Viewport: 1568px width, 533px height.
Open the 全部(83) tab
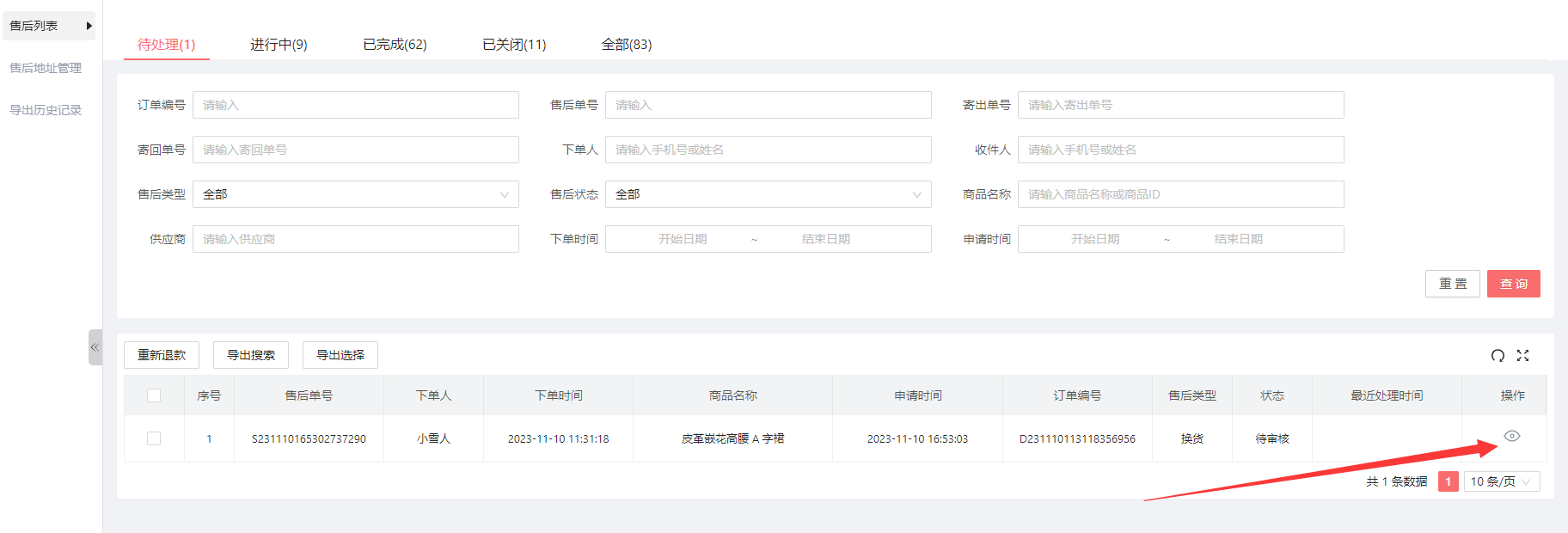[x=626, y=45]
